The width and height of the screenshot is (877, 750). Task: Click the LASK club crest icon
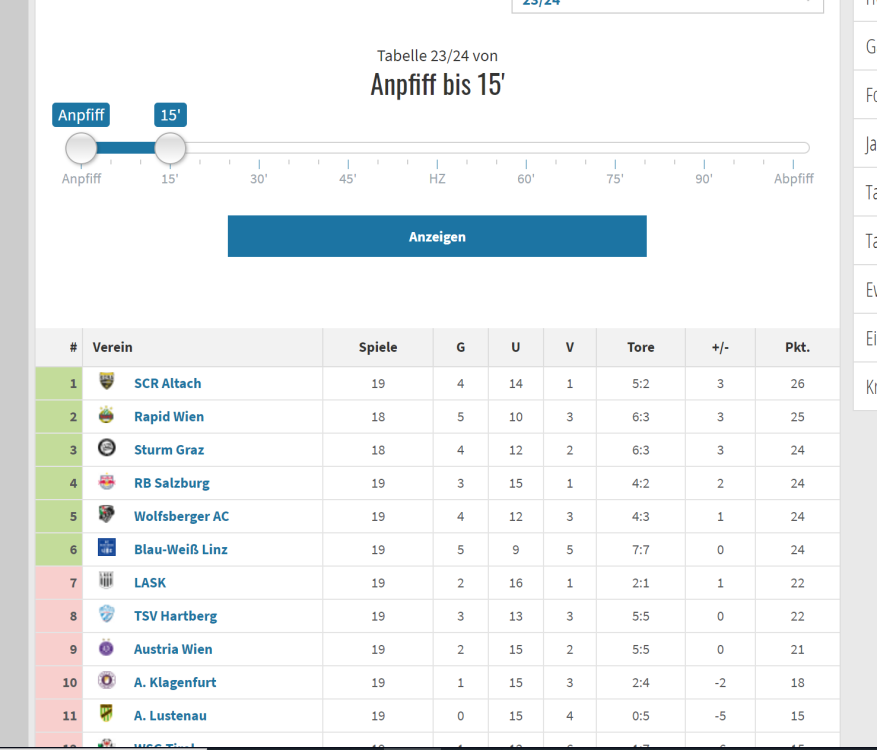pos(107,581)
